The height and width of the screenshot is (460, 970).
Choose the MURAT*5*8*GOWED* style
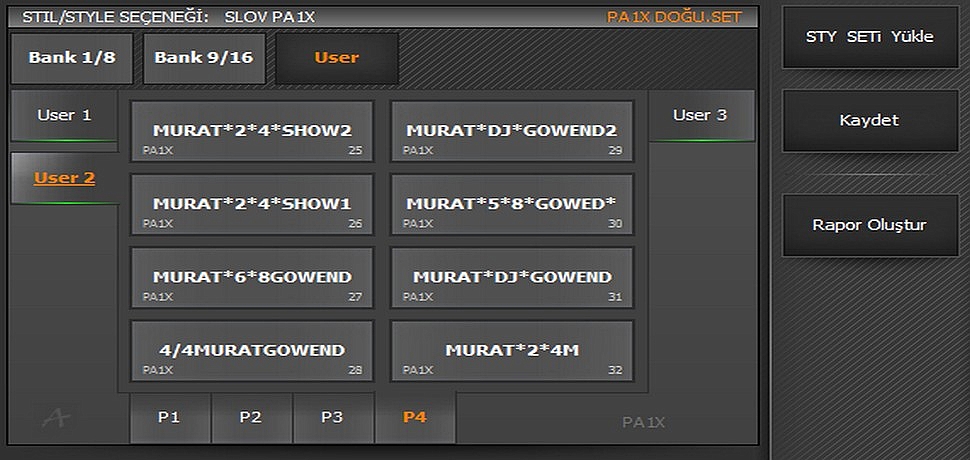[511, 205]
